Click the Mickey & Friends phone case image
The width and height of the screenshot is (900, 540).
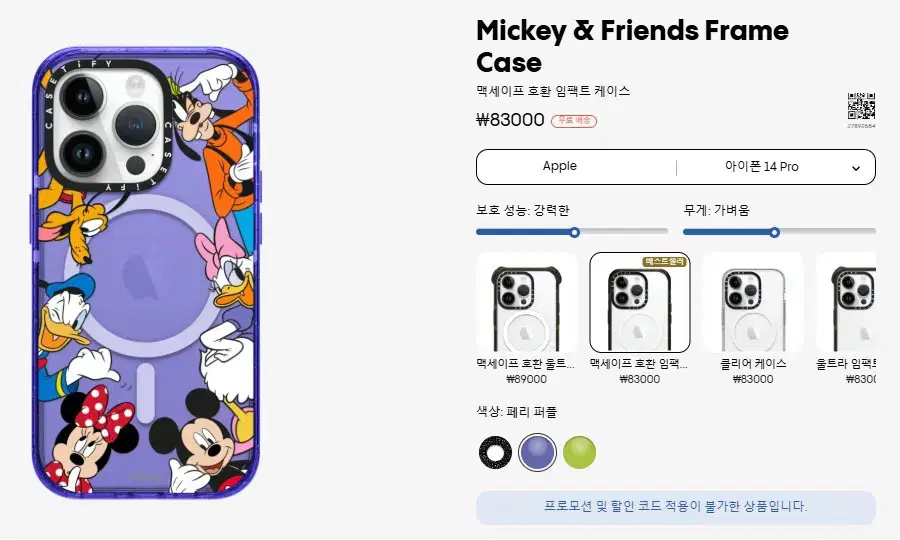pyautogui.click(x=145, y=273)
